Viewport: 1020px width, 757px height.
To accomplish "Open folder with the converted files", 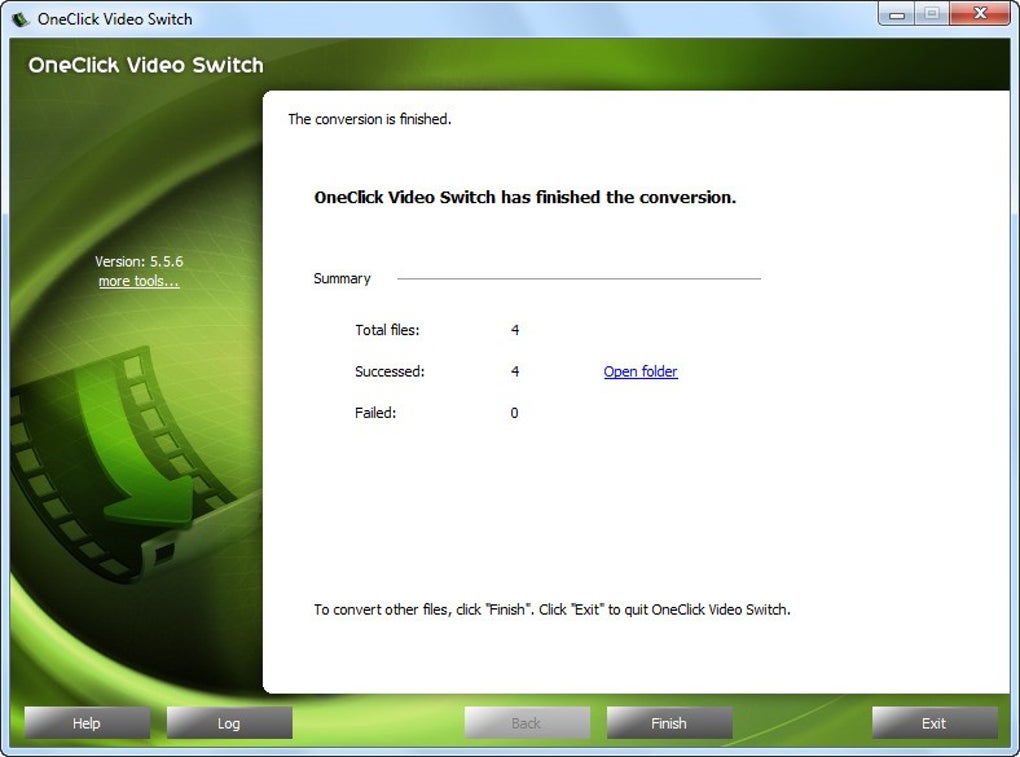I will point(640,371).
